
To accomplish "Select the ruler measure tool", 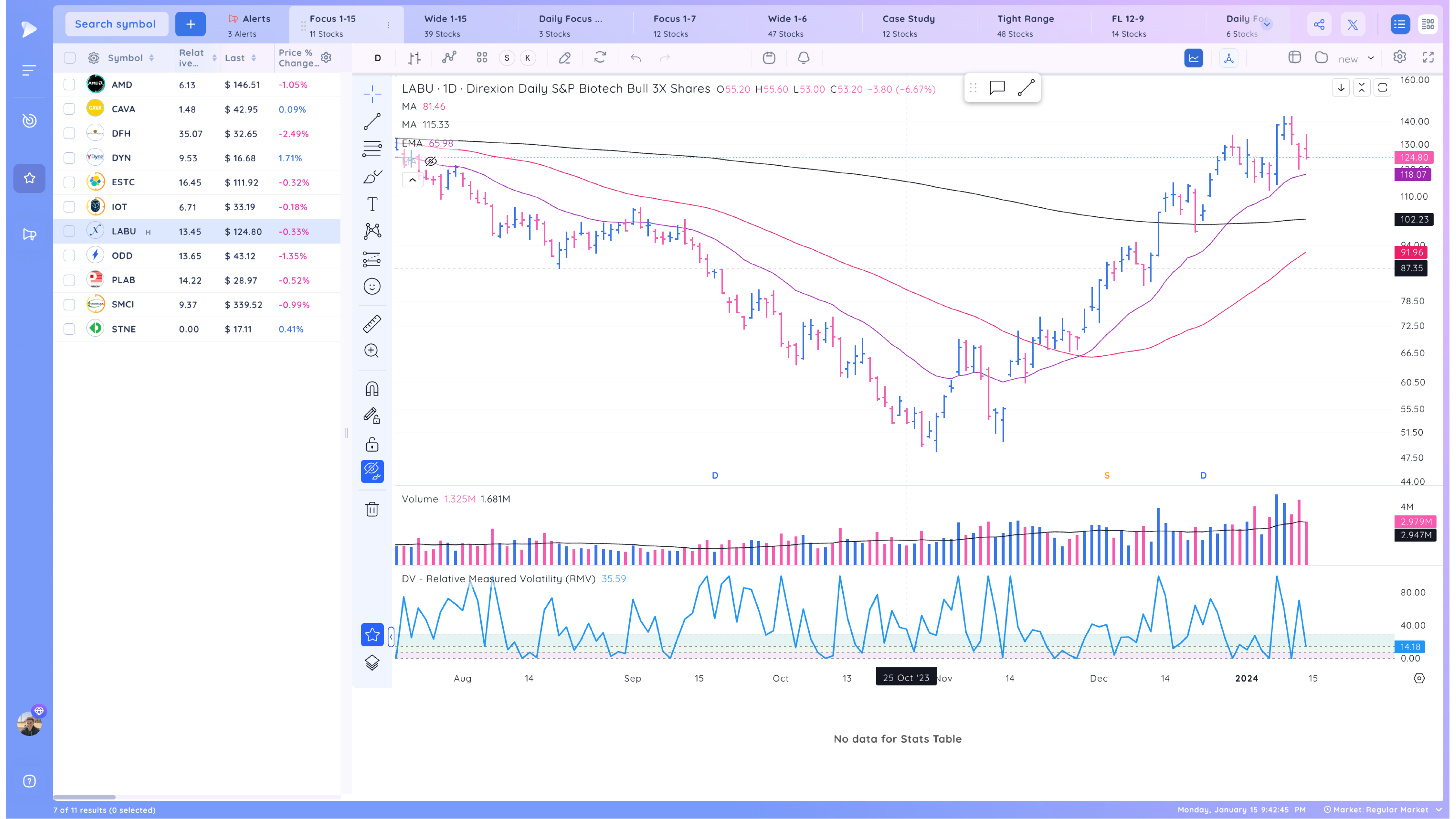I will coord(372,324).
